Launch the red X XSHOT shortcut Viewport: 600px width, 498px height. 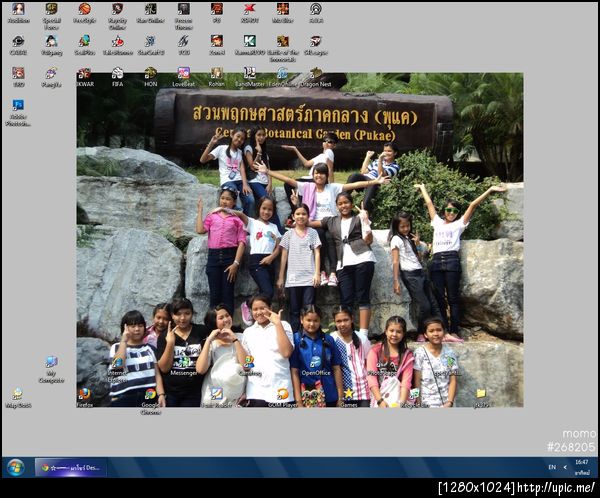click(249, 13)
